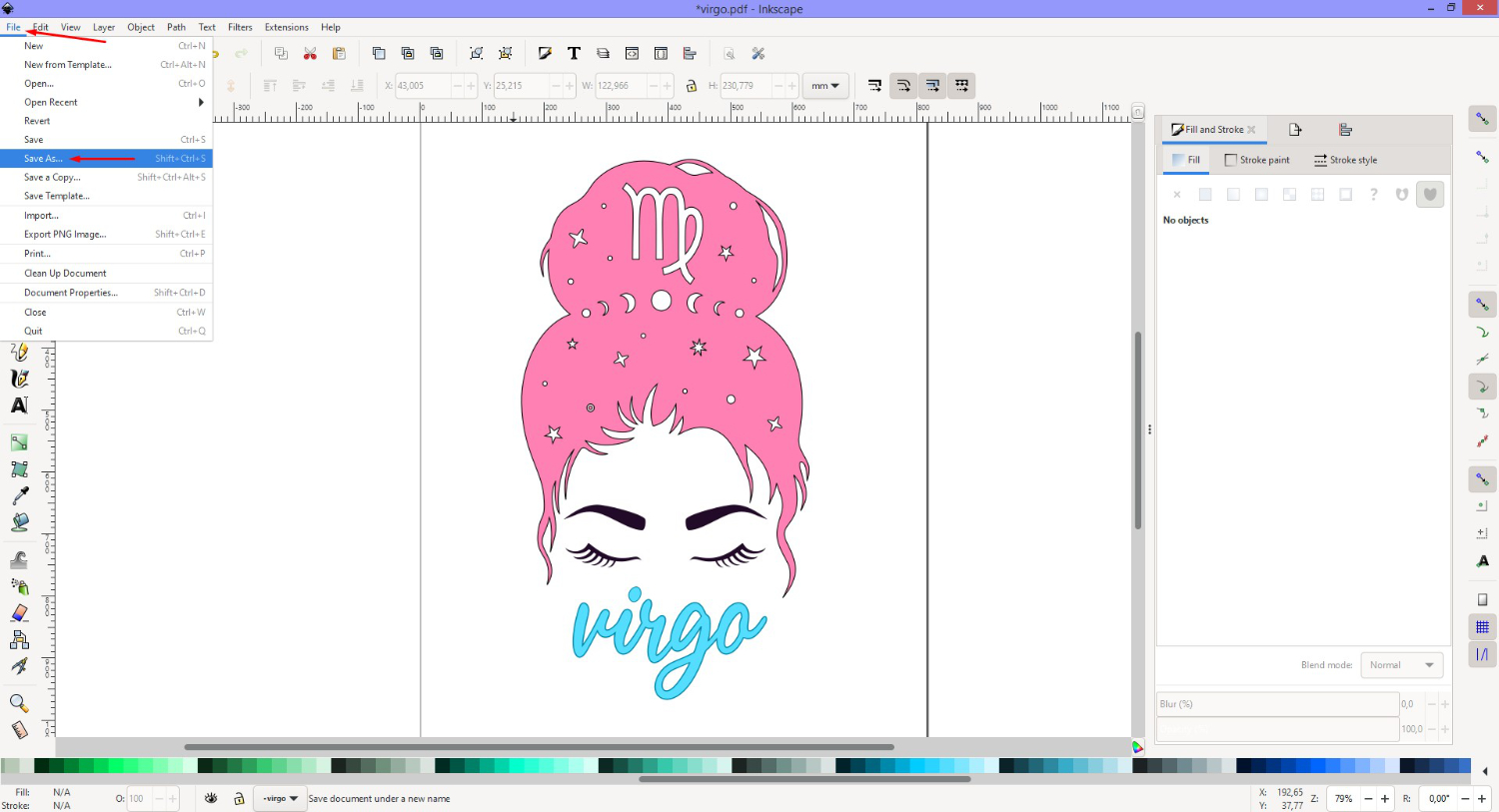Click Save As in the File menu
The height and width of the screenshot is (812, 1499).
point(106,158)
